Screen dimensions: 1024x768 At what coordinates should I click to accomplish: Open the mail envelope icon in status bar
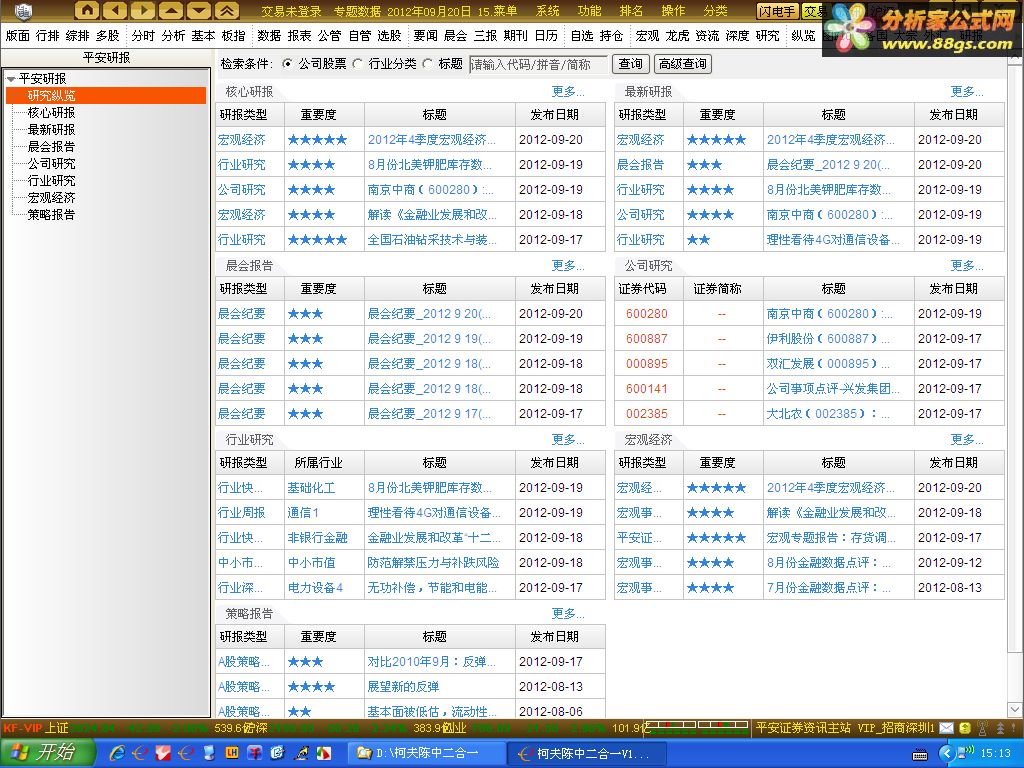click(946, 728)
